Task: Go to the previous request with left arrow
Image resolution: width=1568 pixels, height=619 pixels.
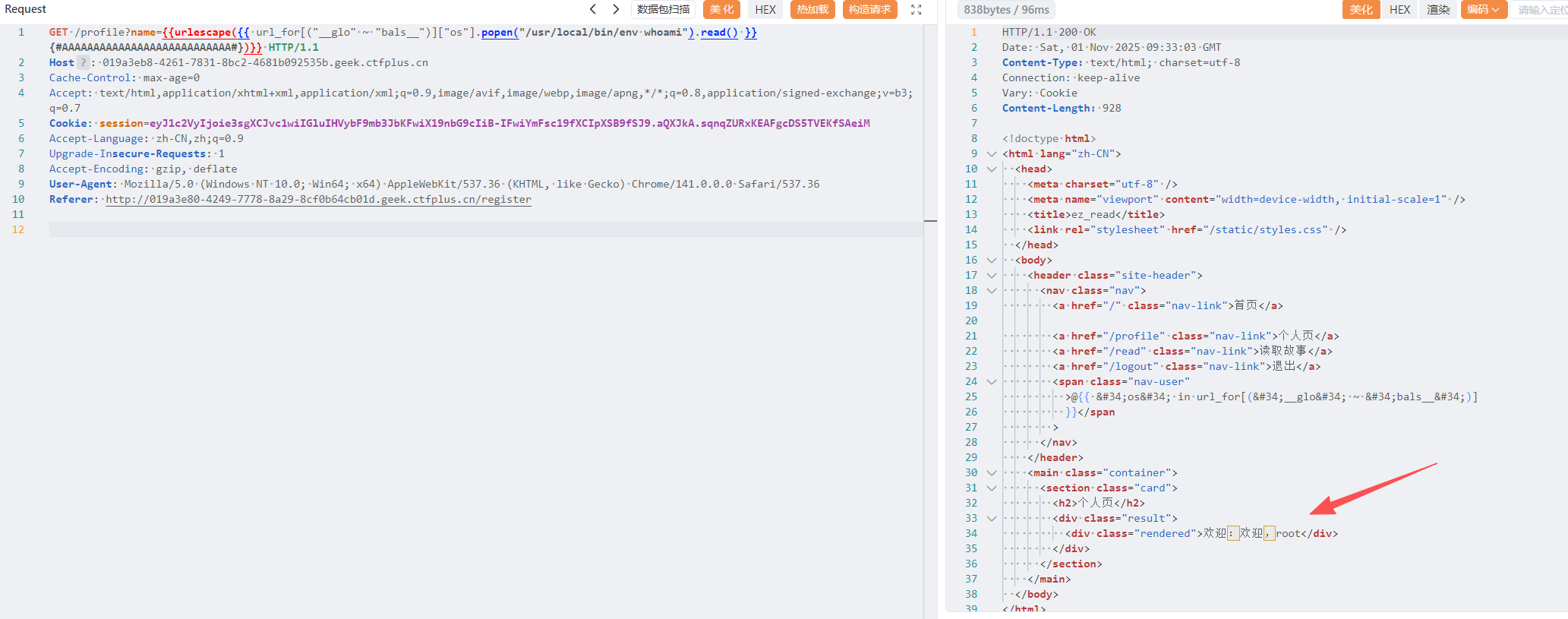Action: (593, 9)
